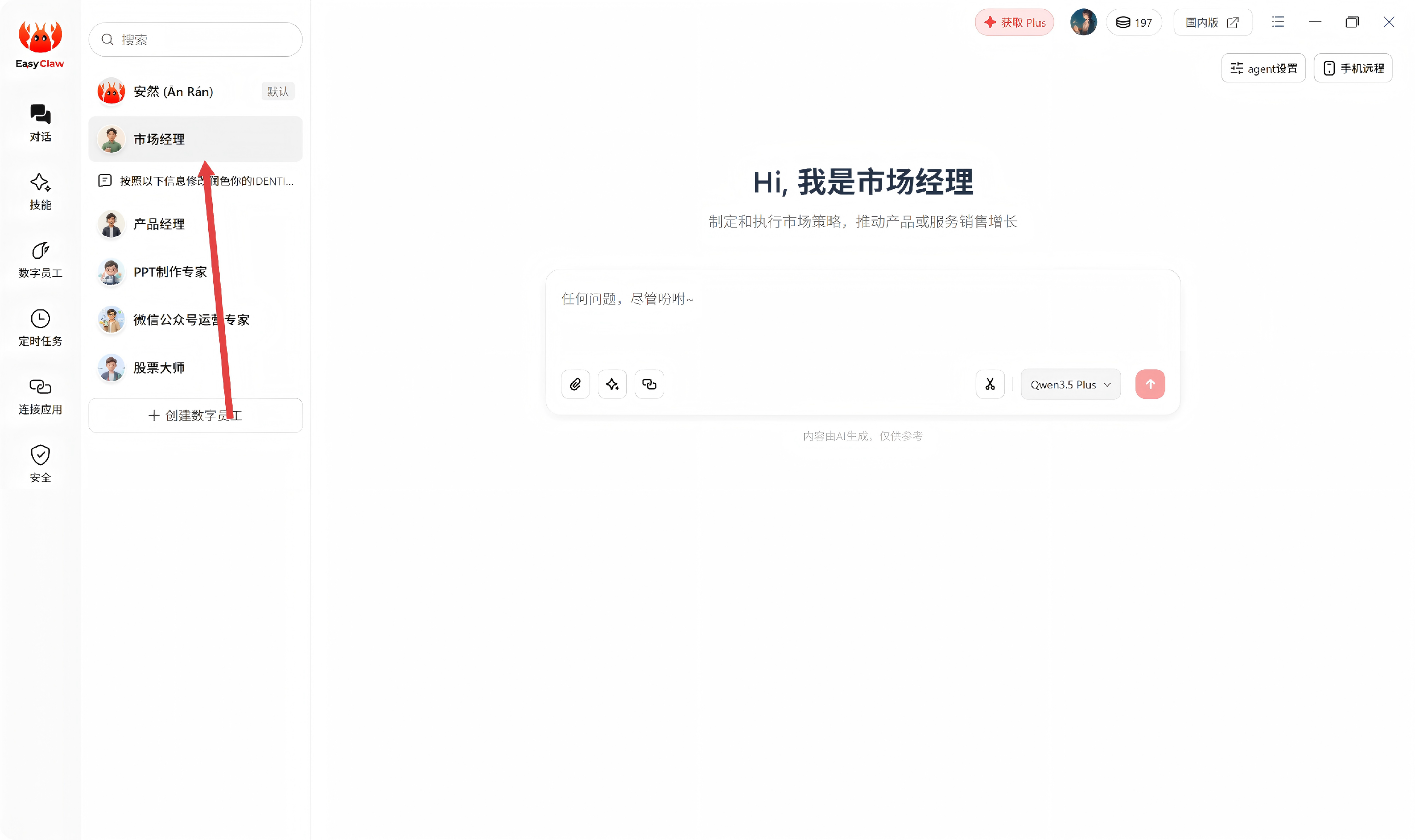1415x840 pixels.
Task: Open the 技能 skills section
Action: (40, 191)
